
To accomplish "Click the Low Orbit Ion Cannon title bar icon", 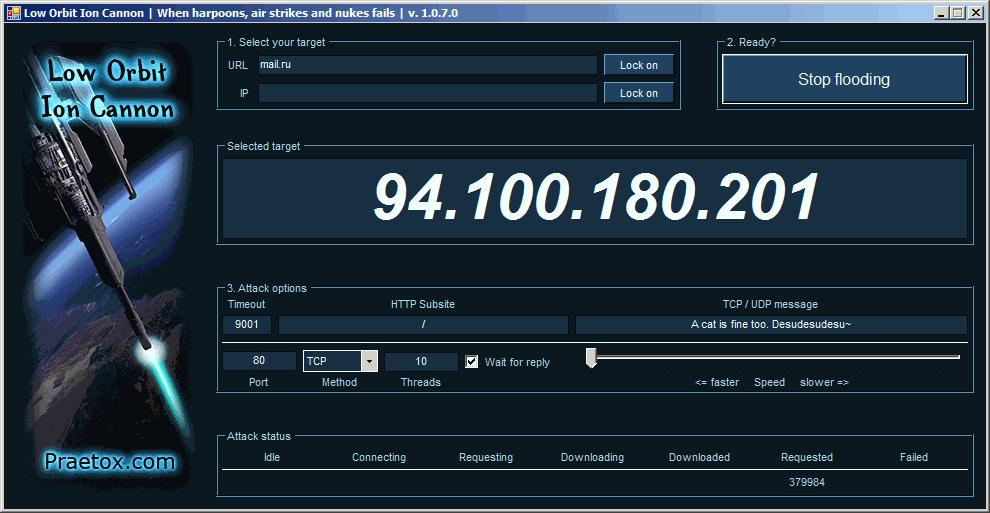I will point(13,13).
